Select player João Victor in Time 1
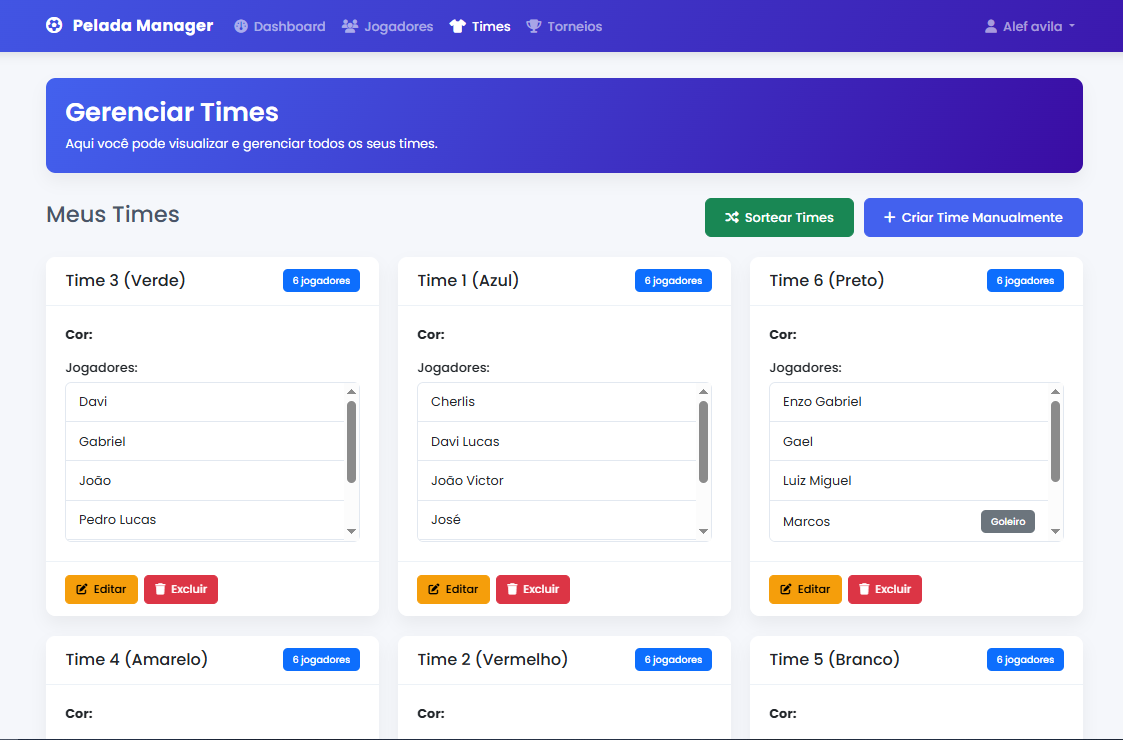This screenshot has height=740, width=1123. (467, 481)
